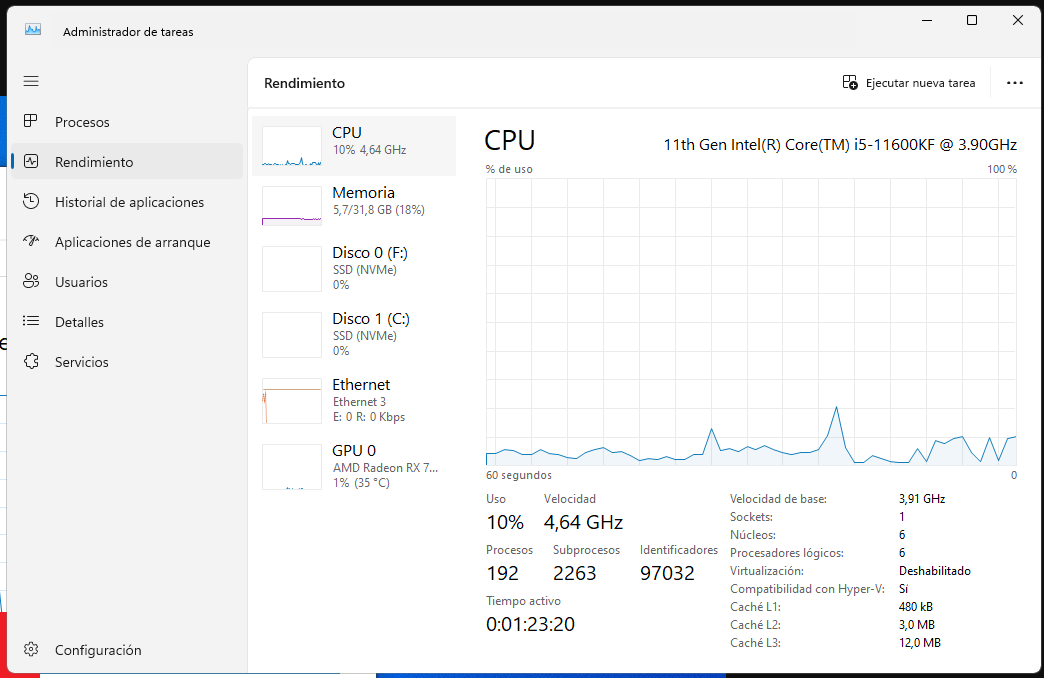Select the Disco 0 (F:) graph thumbnail

pos(292,269)
